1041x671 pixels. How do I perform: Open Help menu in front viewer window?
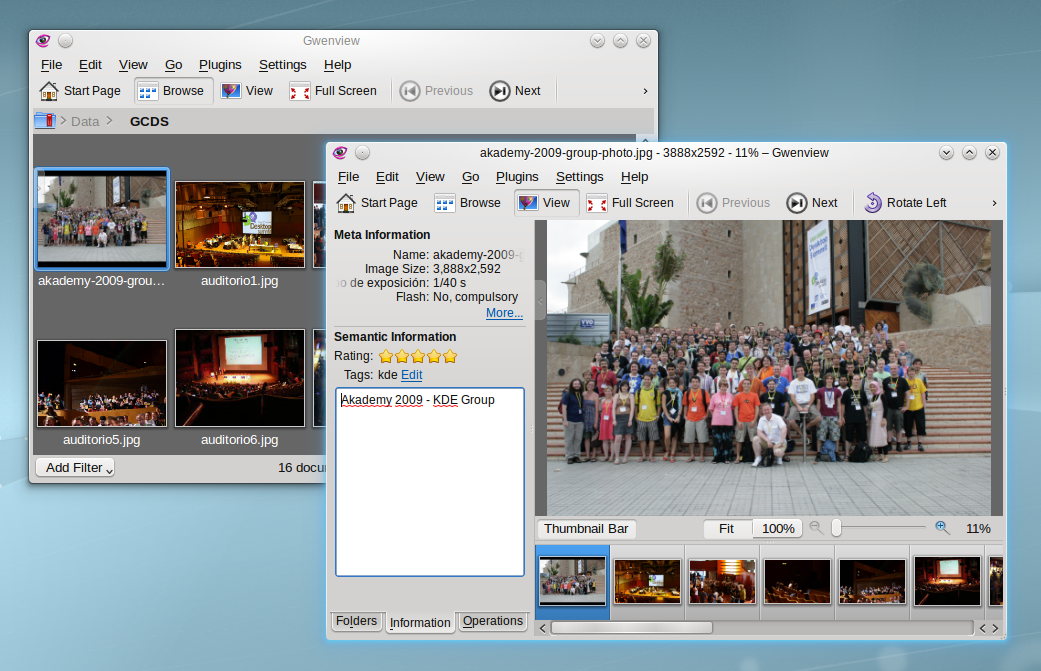634,177
